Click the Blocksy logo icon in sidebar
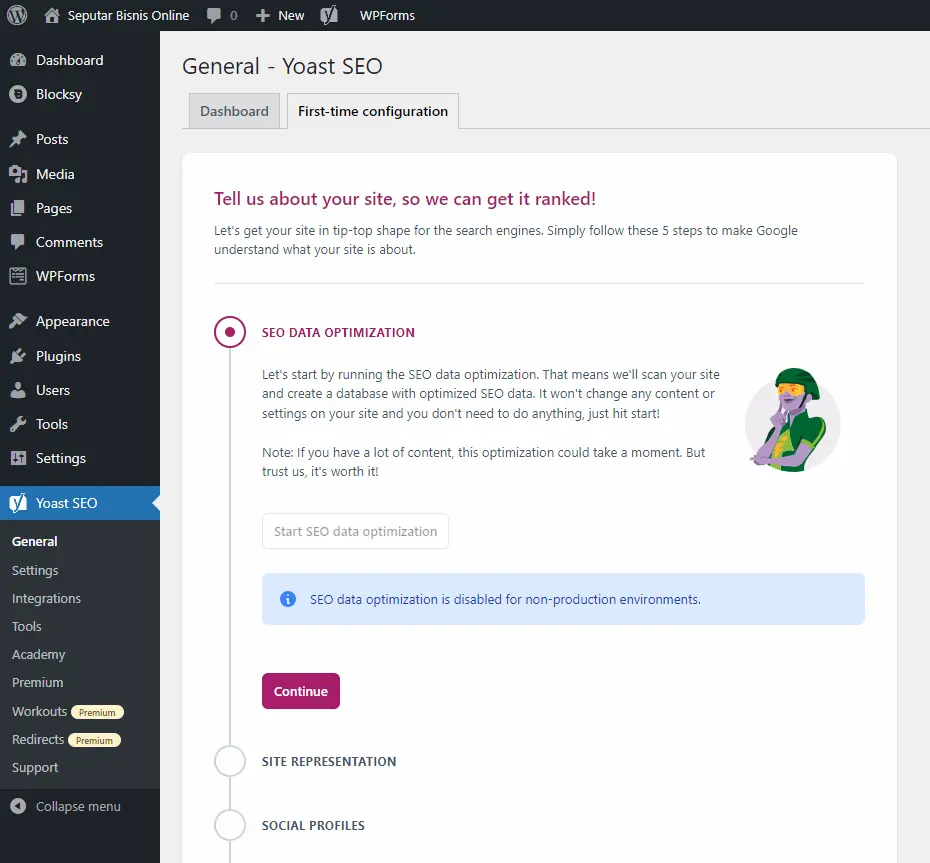 [x=18, y=94]
